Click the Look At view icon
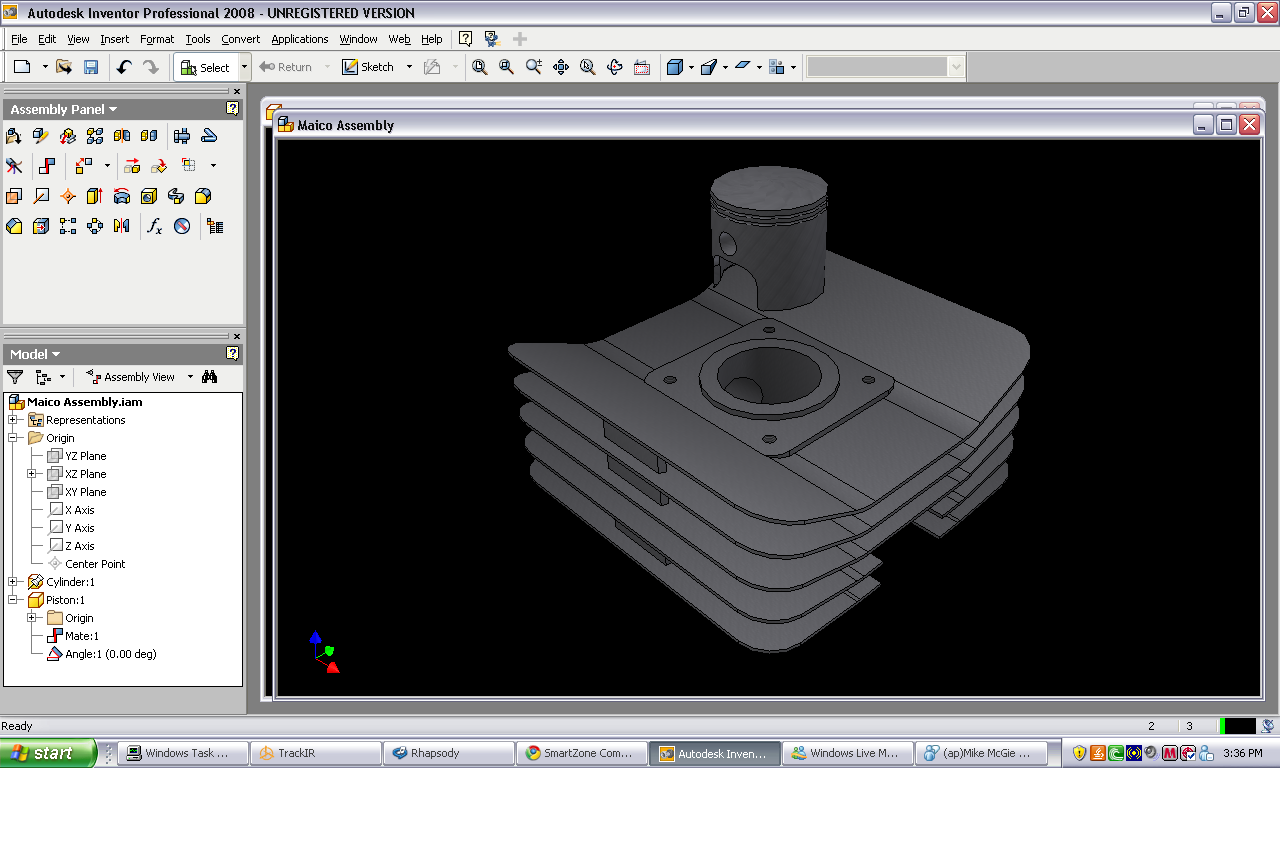Image resolution: width=1280 pixels, height=864 pixels. 642,67
